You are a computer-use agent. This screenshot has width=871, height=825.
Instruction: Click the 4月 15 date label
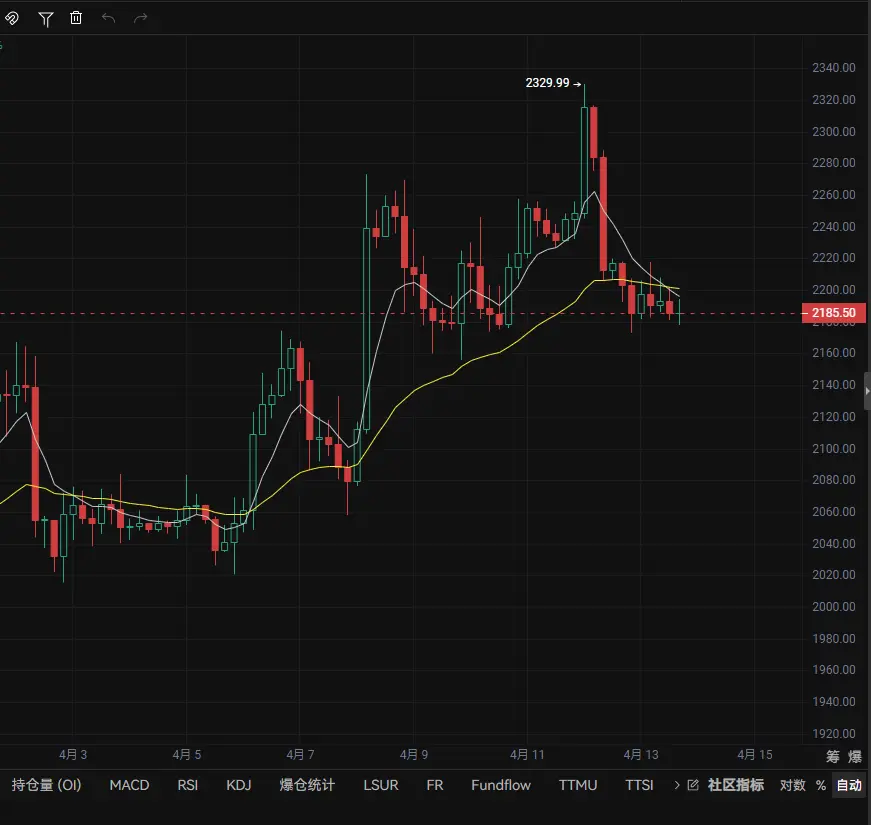(754, 754)
